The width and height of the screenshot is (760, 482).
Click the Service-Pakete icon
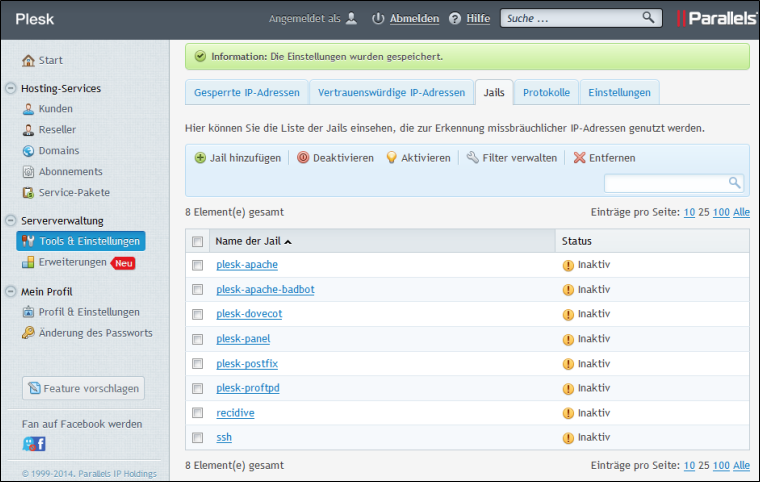tap(28, 193)
